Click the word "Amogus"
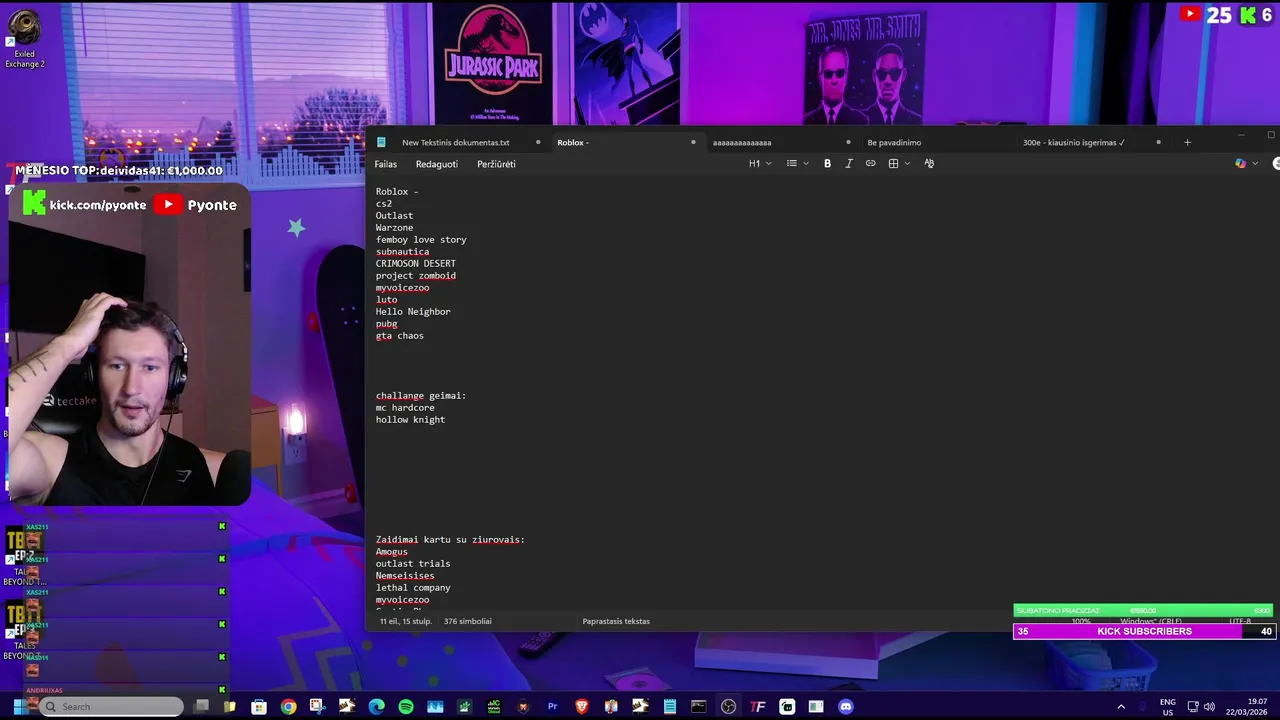Viewport: 1280px width, 720px height. coord(392,552)
